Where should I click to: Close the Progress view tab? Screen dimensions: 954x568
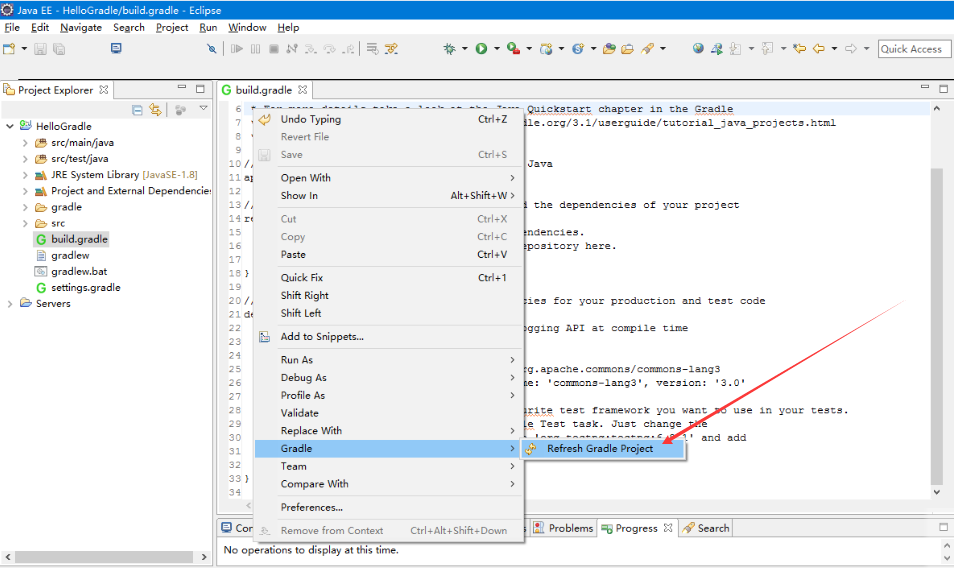[668, 528]
